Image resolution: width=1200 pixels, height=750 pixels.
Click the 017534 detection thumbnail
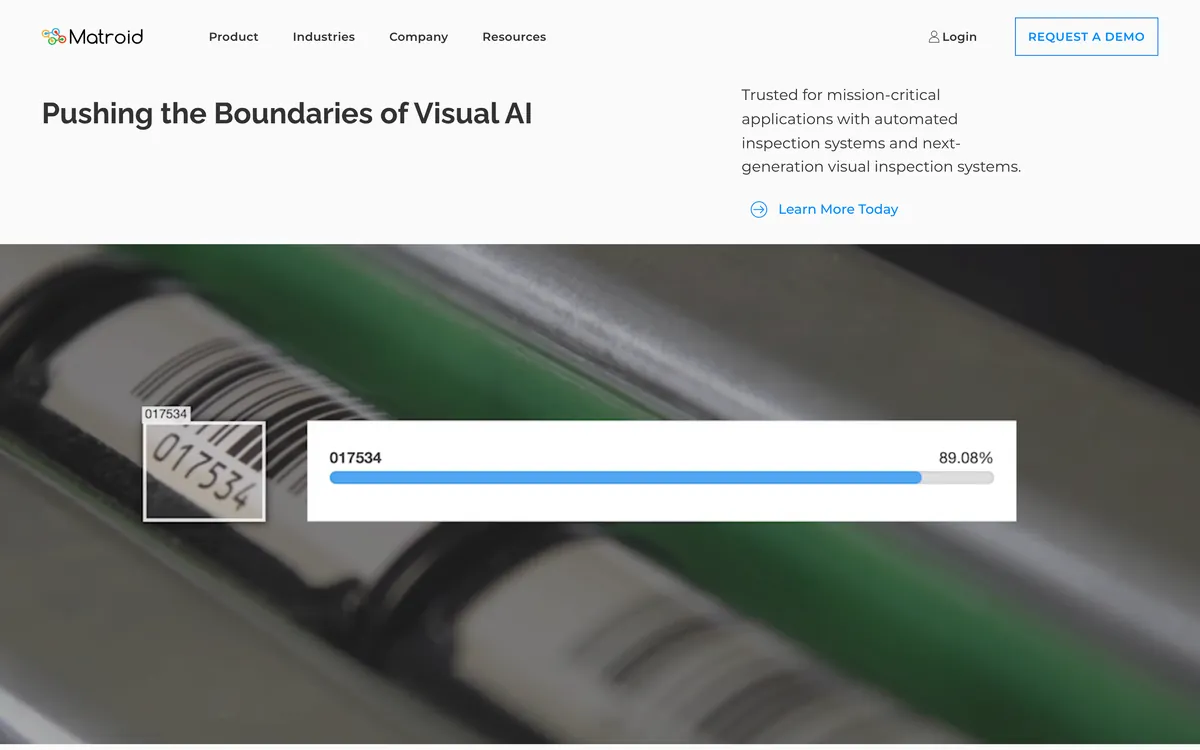[x=204, y=471]
